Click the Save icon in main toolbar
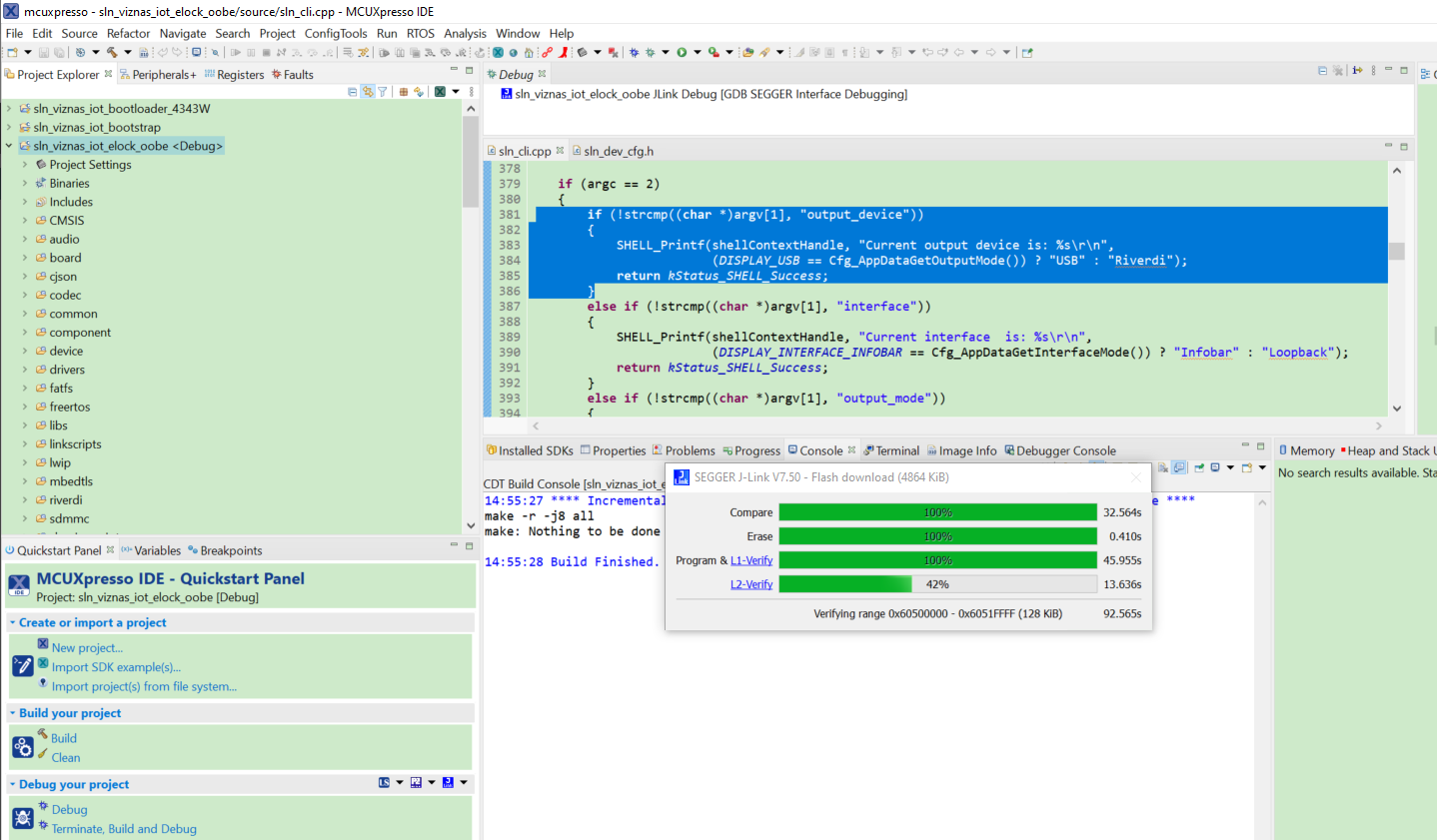The width and height of the screenshot is (1437, 840). pos(44,52)
